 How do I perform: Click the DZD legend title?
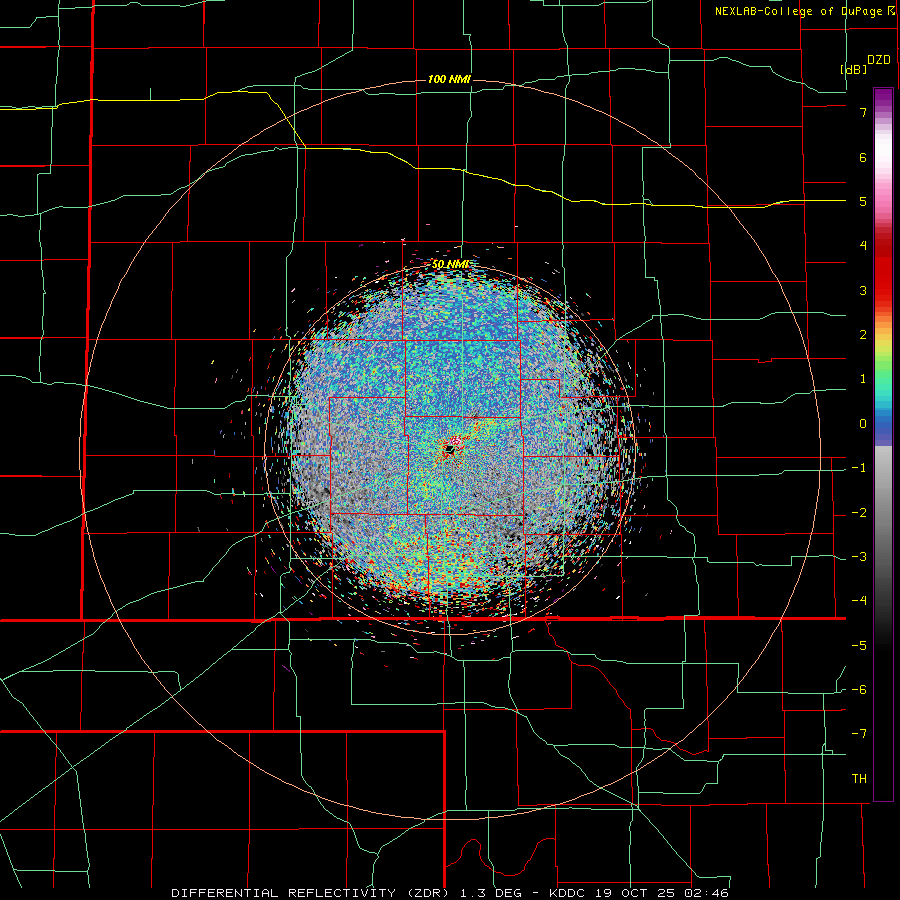pos(879,60)
